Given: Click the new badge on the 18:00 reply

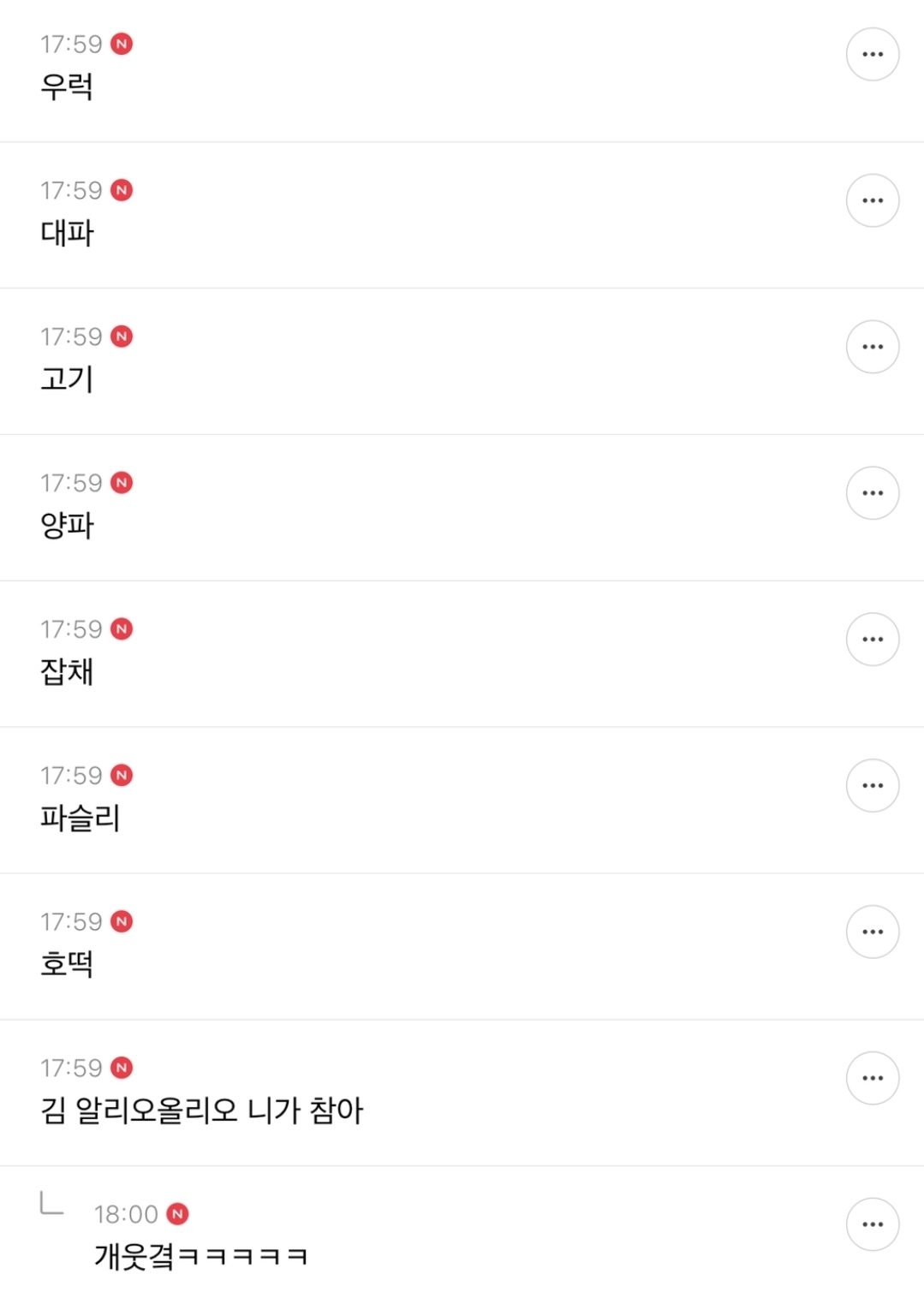Looking at the screenshot, I should (177, 1214).
